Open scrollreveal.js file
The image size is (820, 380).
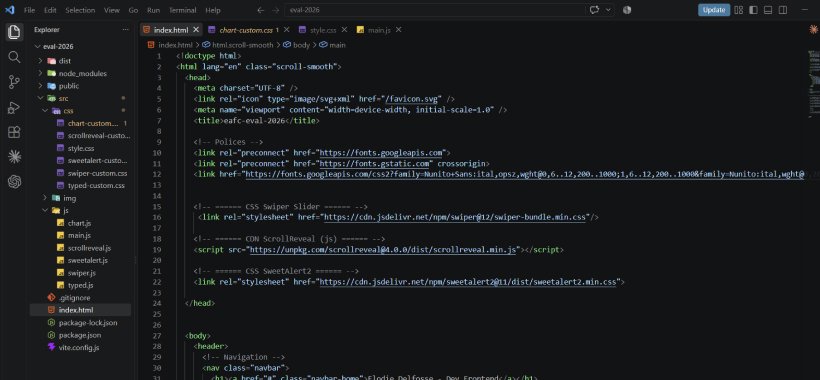pyautogui.click(x=89, y=248)
